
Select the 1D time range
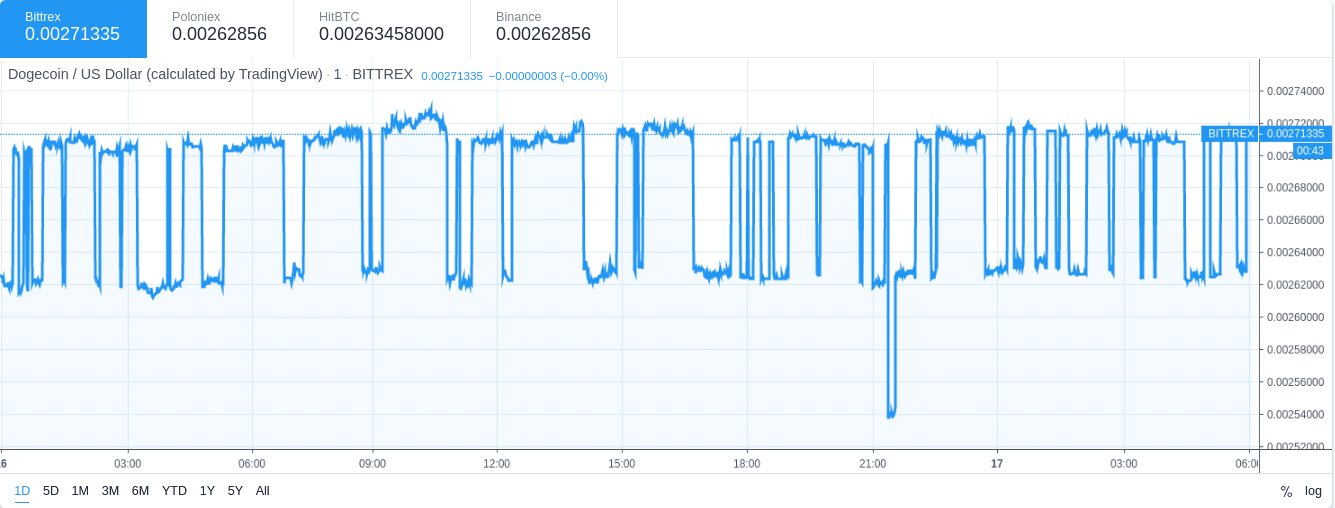tap(22, 491)
